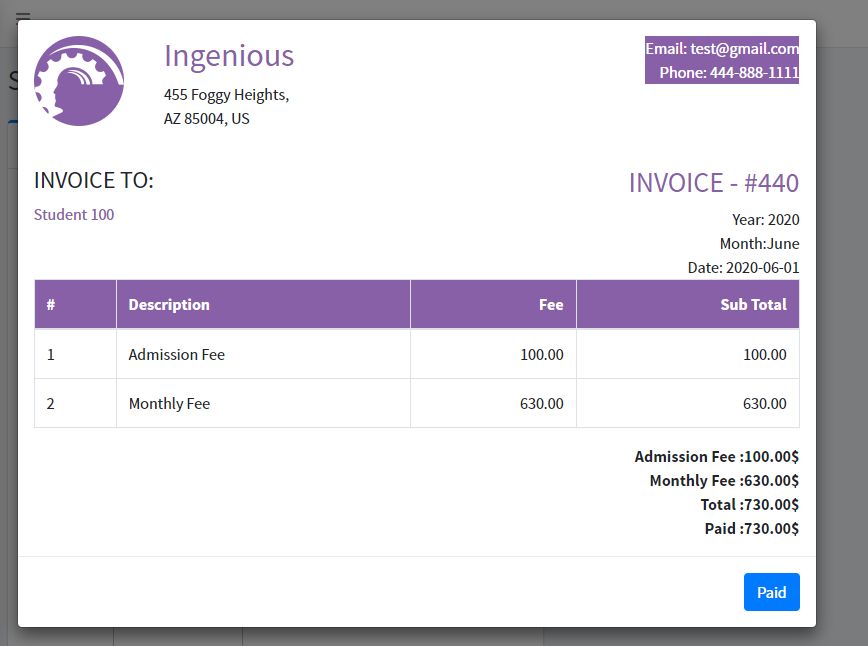The image size is (868, 646).
Task: Click the invoice date 2020-06-01
Action: point(762,268)
